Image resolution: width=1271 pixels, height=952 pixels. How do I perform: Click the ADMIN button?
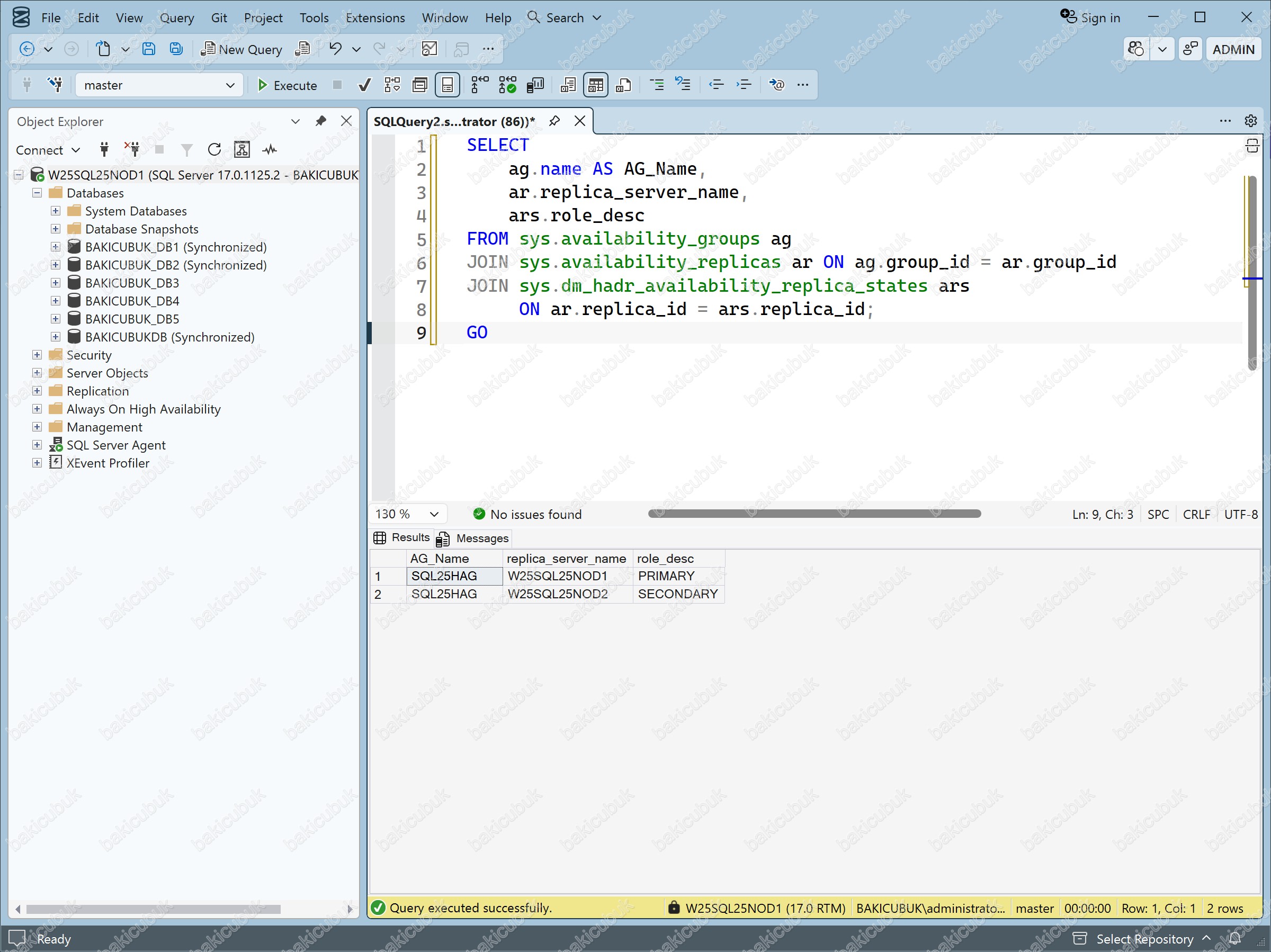(1233, 49)
